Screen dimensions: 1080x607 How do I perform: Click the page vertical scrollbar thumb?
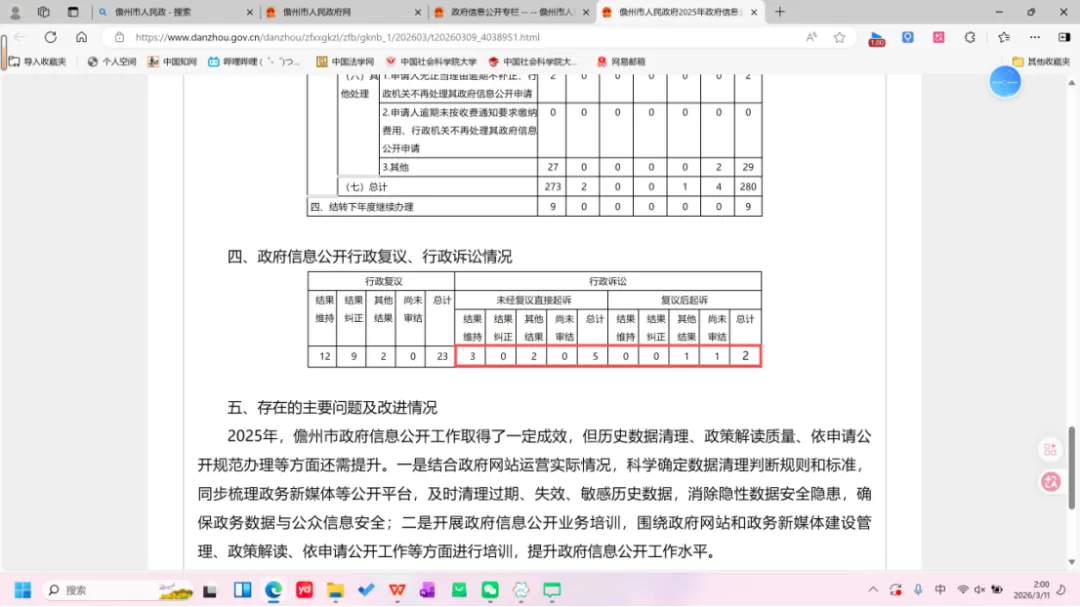1071,468
